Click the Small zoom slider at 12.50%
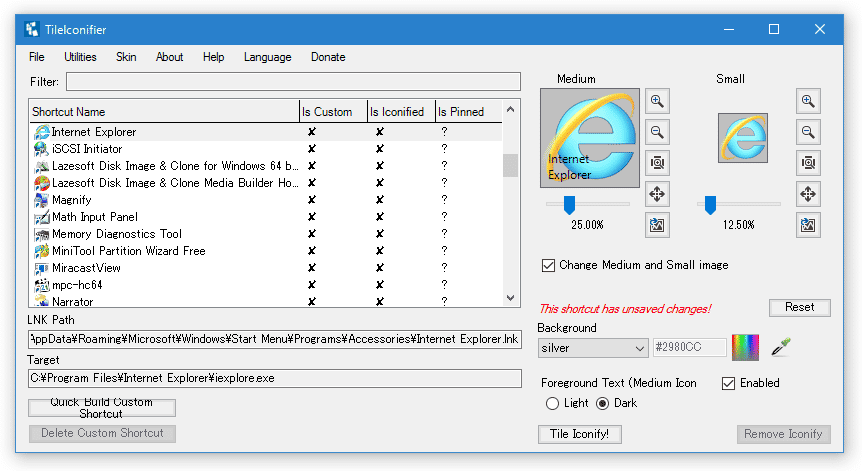This screenshot has width=862, height=471. click(710, 205)
